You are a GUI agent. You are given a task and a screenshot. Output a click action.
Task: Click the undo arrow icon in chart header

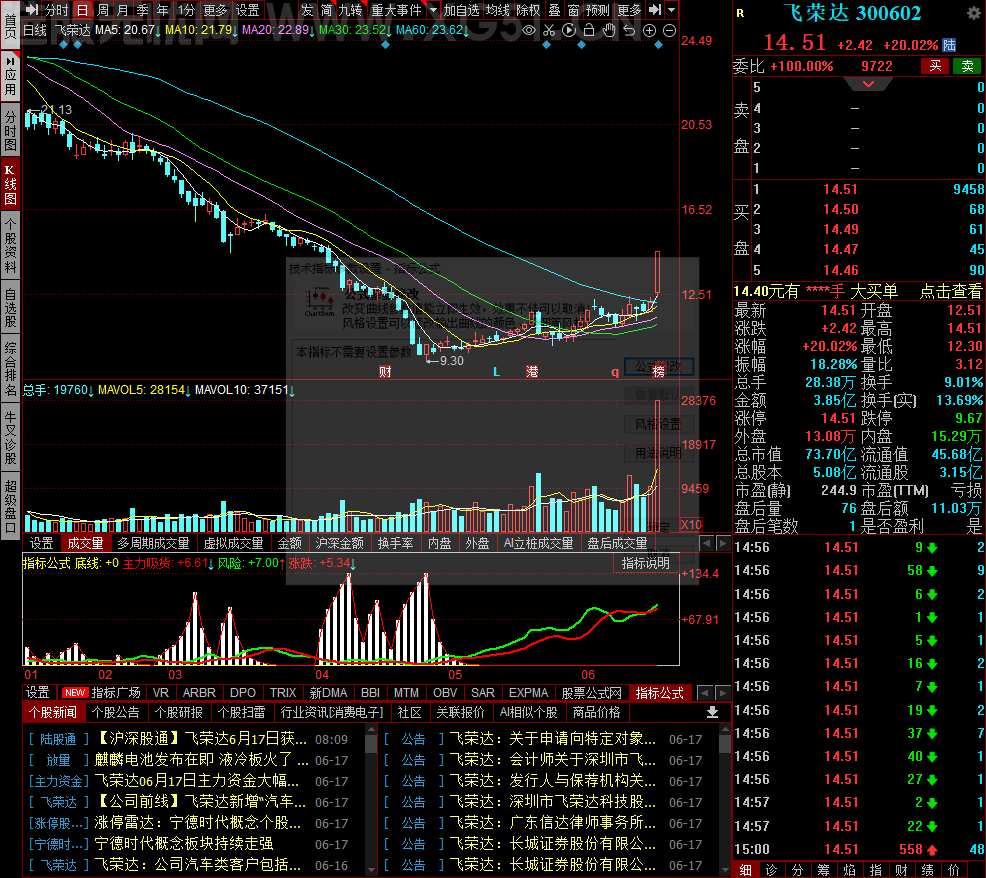coord(629,30)
